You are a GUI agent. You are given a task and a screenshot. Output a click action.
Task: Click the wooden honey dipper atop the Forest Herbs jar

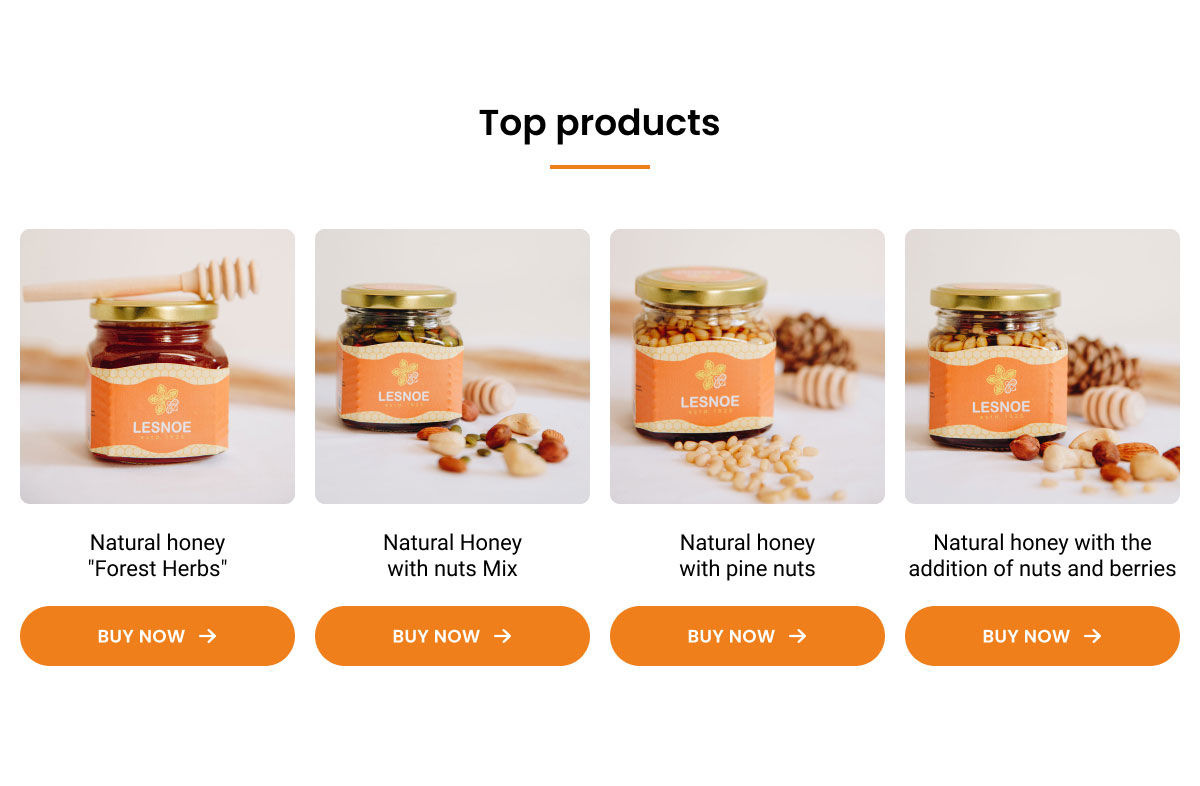(x=141, y=281)
